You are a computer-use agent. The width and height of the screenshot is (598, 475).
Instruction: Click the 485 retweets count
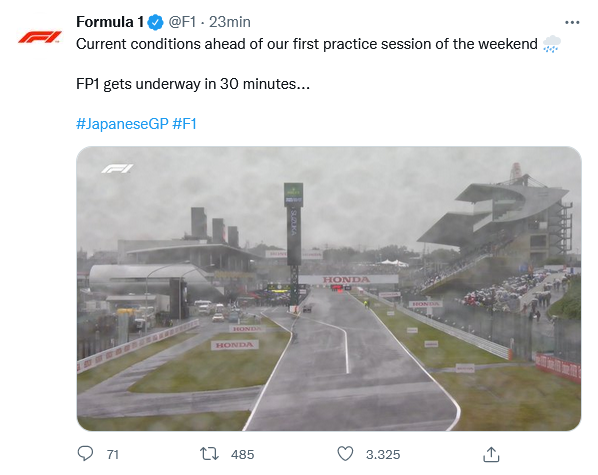[242, 454]
